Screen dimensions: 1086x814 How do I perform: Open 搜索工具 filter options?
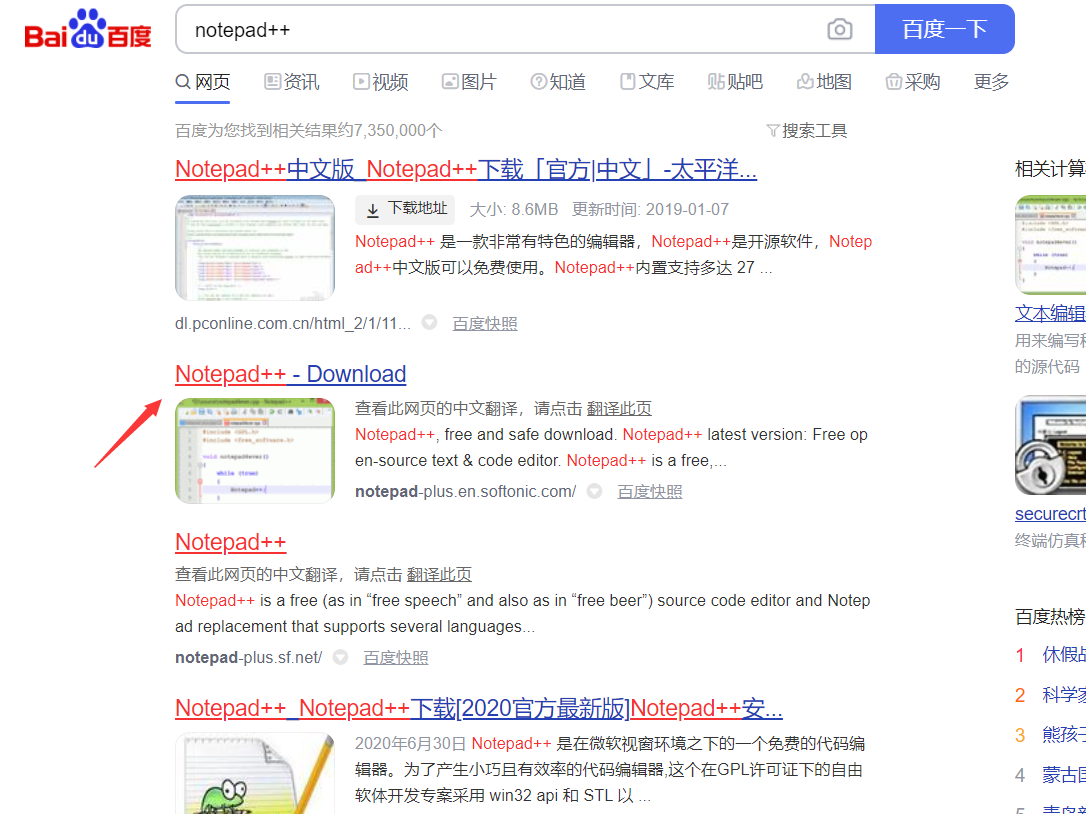pyautogui.click(x=807, y=130)
